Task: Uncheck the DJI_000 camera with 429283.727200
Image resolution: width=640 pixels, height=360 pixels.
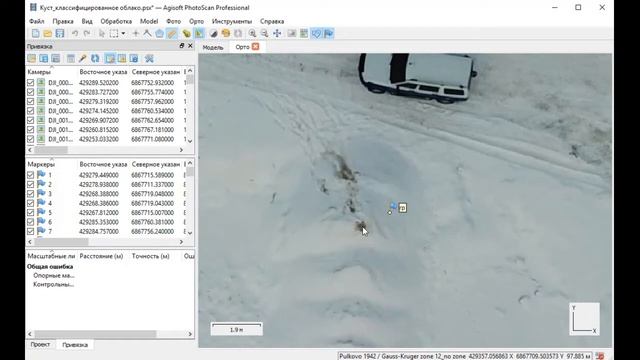Action: pos(31,92)
